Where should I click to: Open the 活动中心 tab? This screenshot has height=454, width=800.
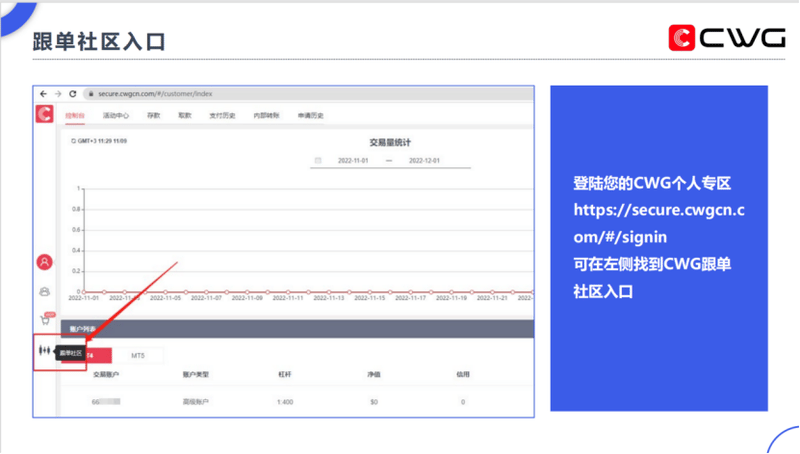116,116
